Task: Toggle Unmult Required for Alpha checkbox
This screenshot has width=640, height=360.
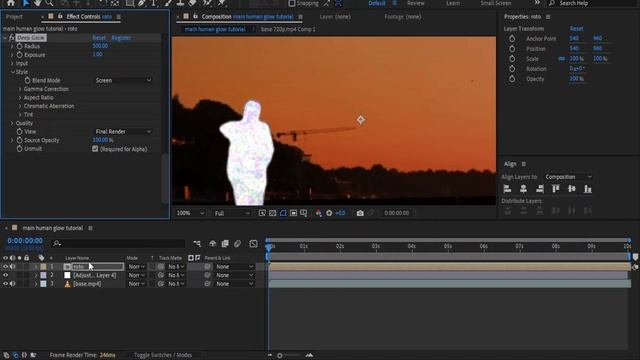Action: (x=95, y=149)
